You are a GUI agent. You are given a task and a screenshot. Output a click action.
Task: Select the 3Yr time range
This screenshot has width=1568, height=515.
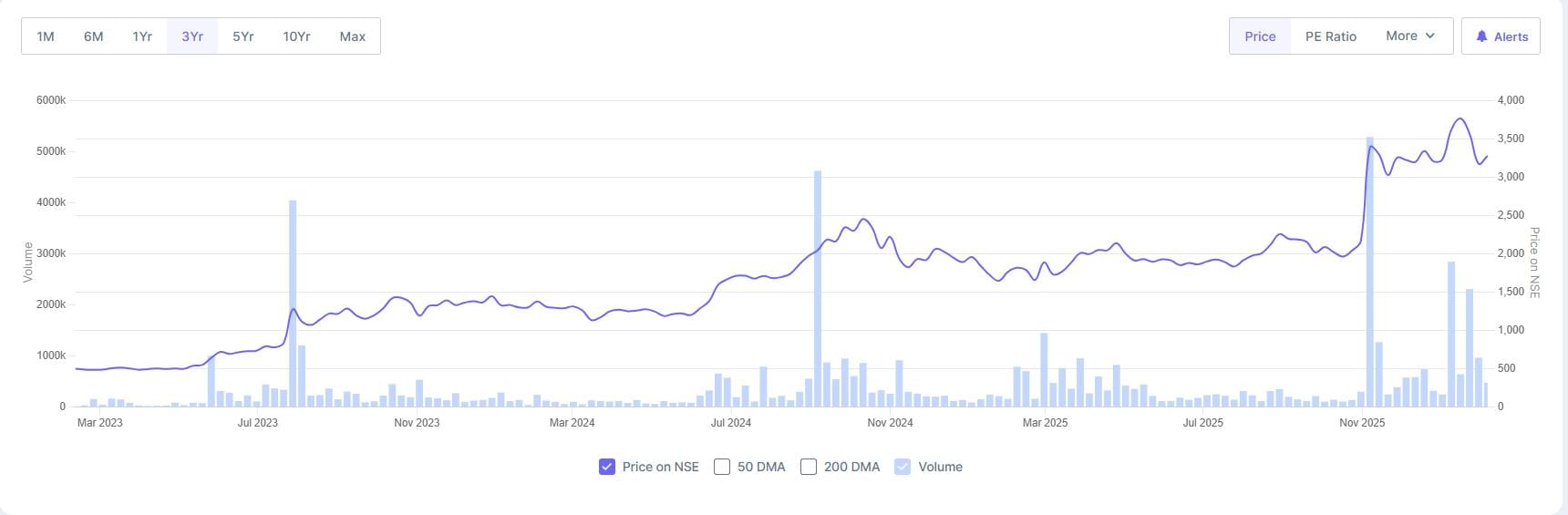(x=192, y=36)
